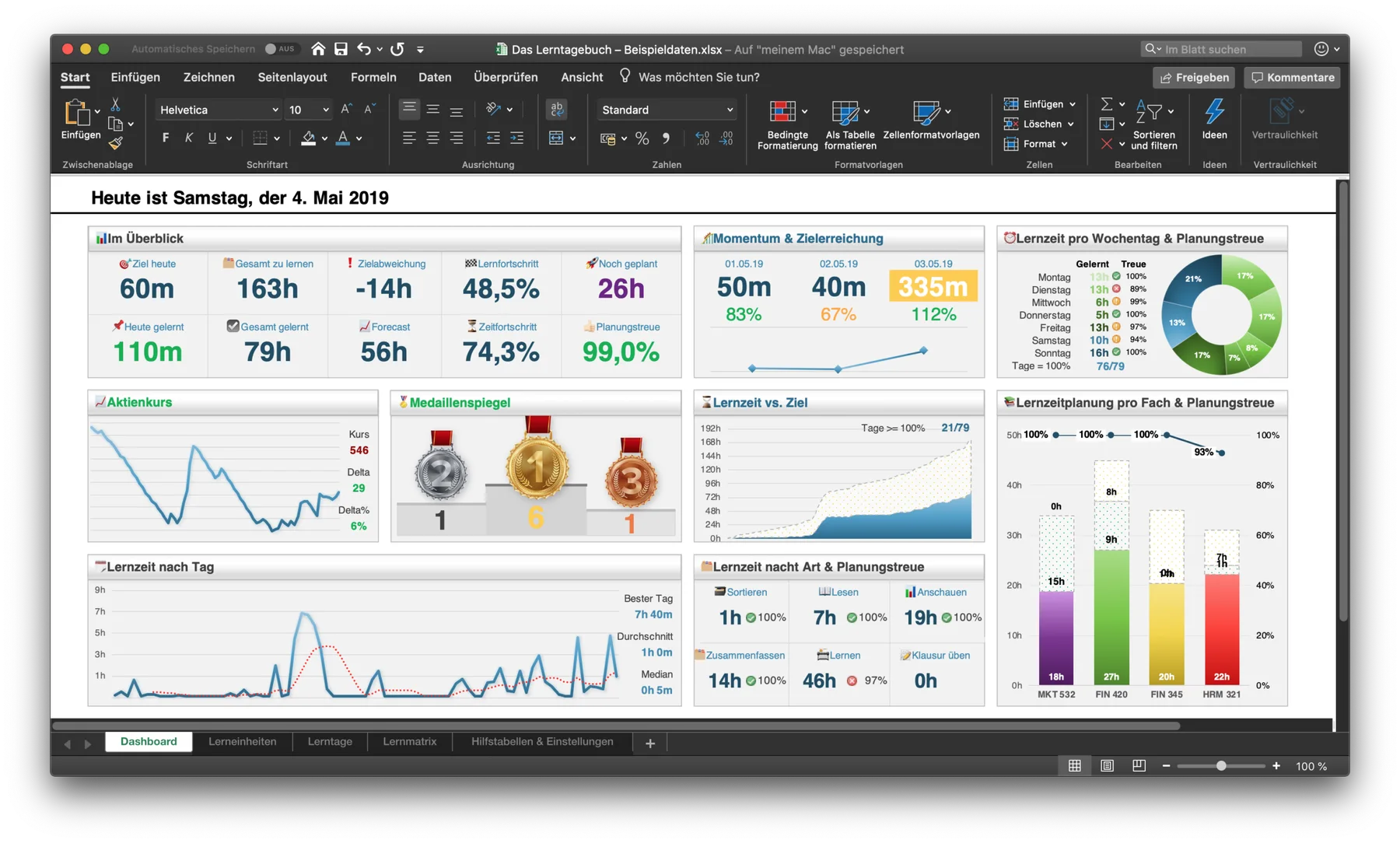Open the Einfügen ribbon tab
Viewport: 1400px width, 843px height.
(135, 77)
